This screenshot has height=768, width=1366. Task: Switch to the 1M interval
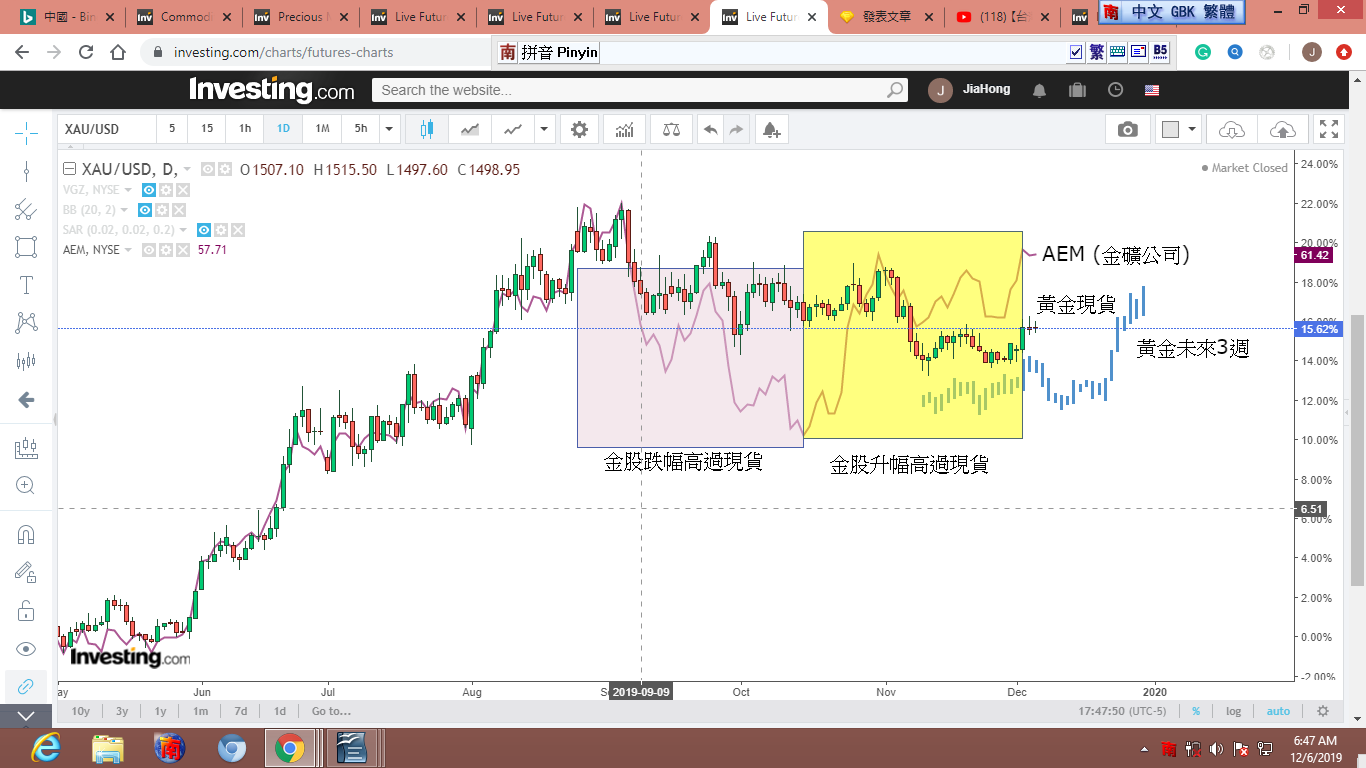[322, 129]
